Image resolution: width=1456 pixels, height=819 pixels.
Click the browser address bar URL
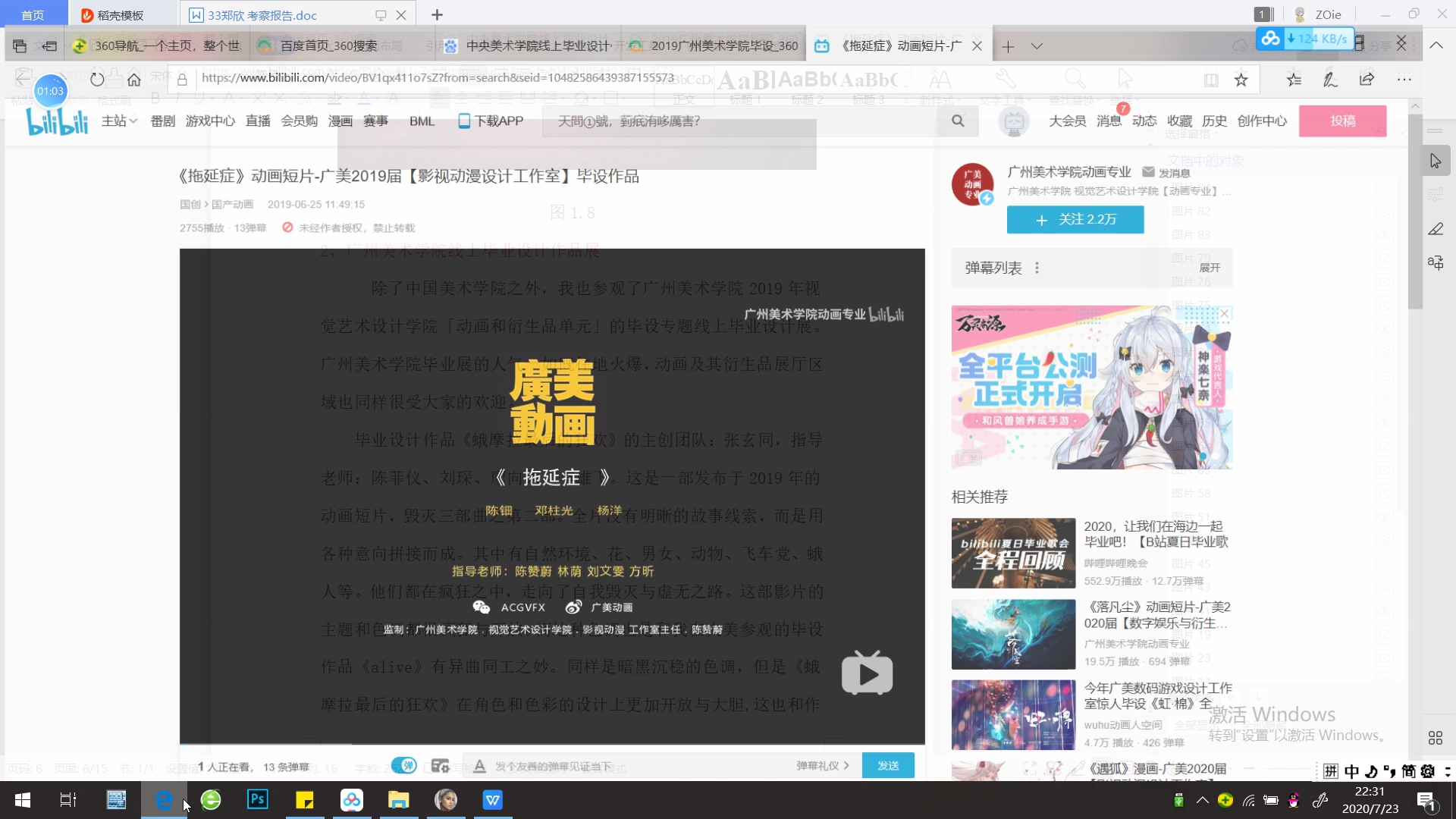tap(438, 77)
